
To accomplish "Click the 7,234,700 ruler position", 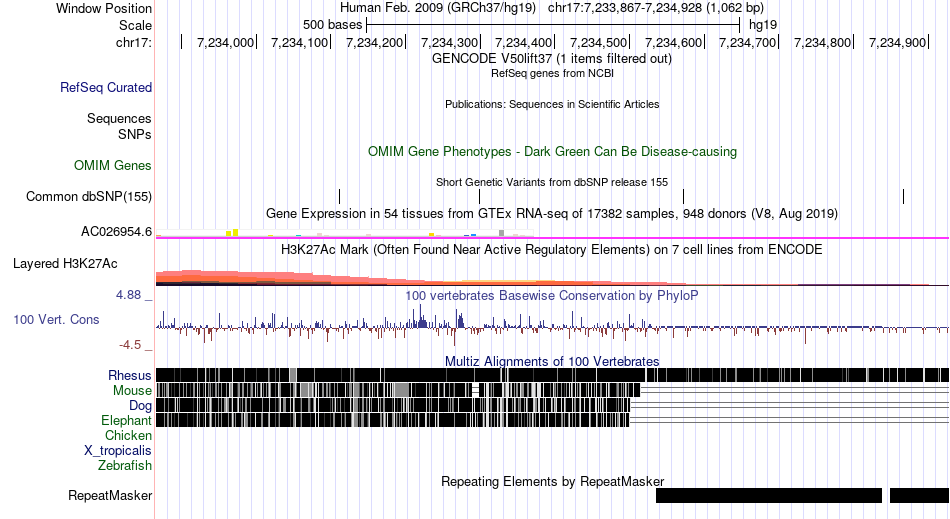I will 748,42.
